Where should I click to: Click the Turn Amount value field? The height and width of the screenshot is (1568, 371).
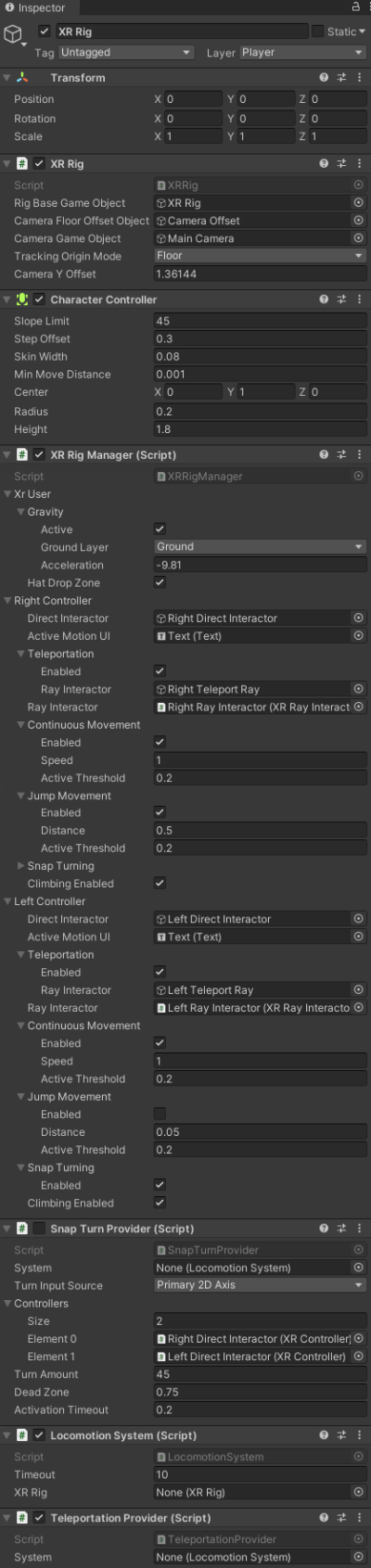[261, 1374]
